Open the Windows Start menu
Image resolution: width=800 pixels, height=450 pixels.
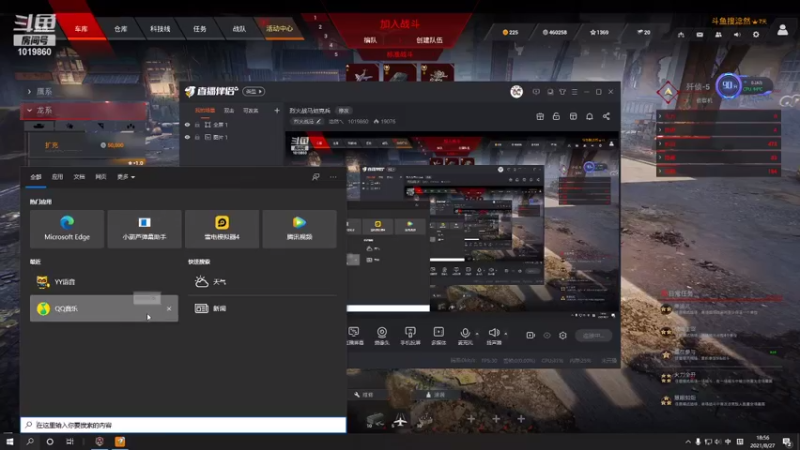(x=10, y=442)
